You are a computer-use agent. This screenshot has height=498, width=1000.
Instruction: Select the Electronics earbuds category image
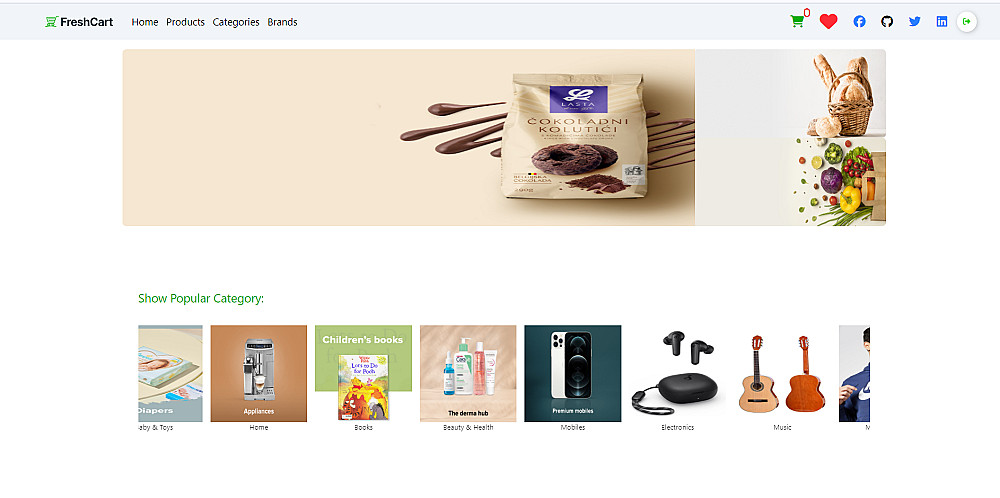tap(677, 374)
